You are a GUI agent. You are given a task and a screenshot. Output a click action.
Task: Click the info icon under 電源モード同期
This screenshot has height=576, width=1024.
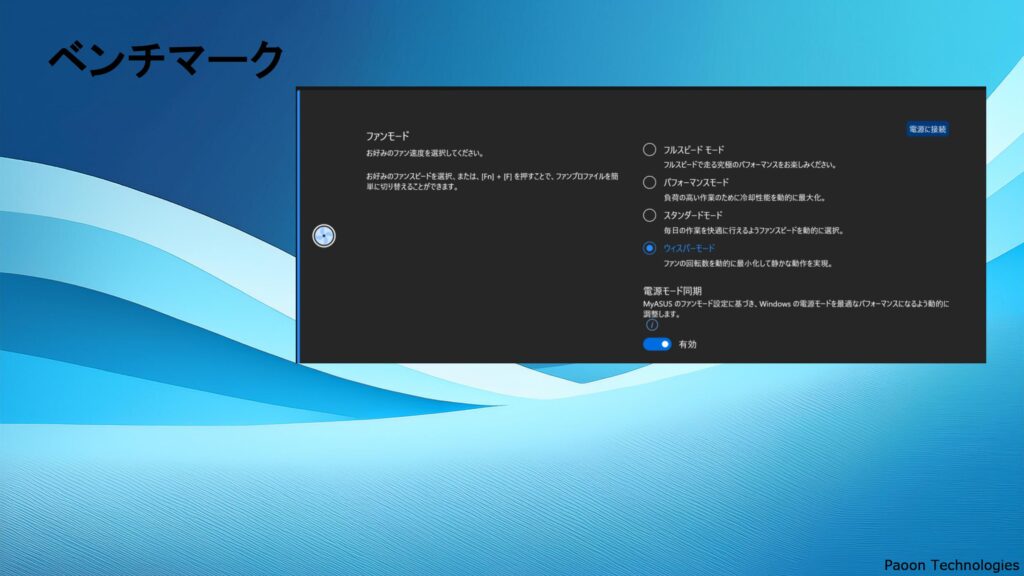(x=652, y=325)
